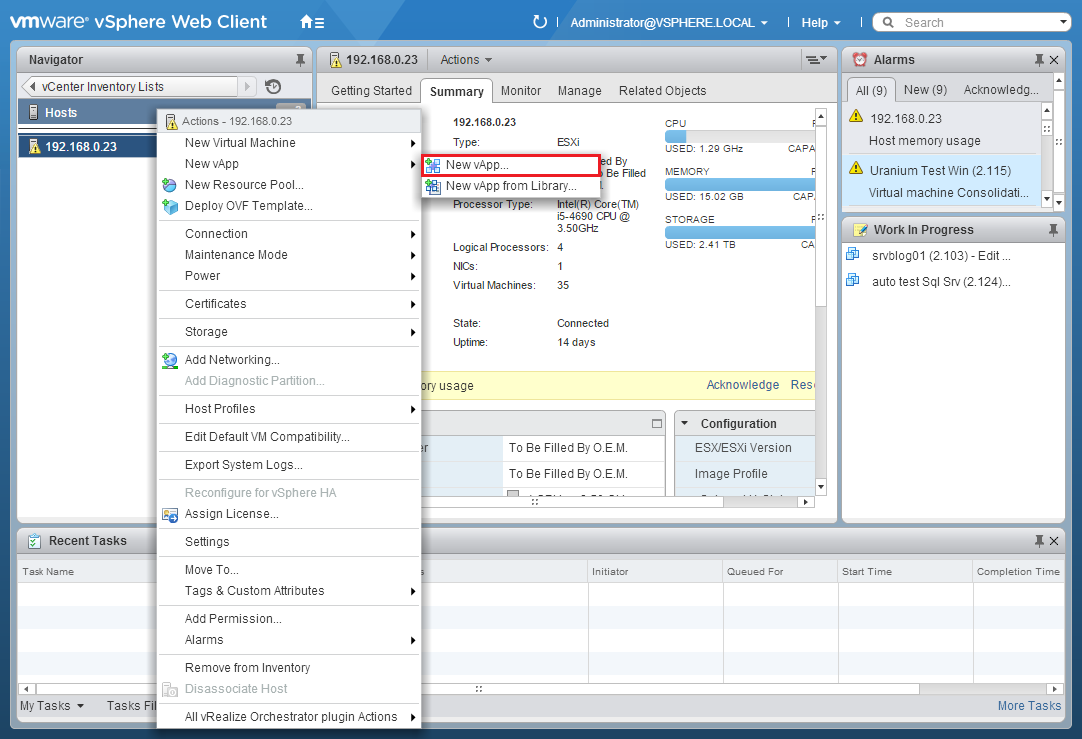Click the Summary vertical scrollbar down arrow
Image resolution: width=1082 pixels, height=739 pixels.
click(x=820, y=486)
